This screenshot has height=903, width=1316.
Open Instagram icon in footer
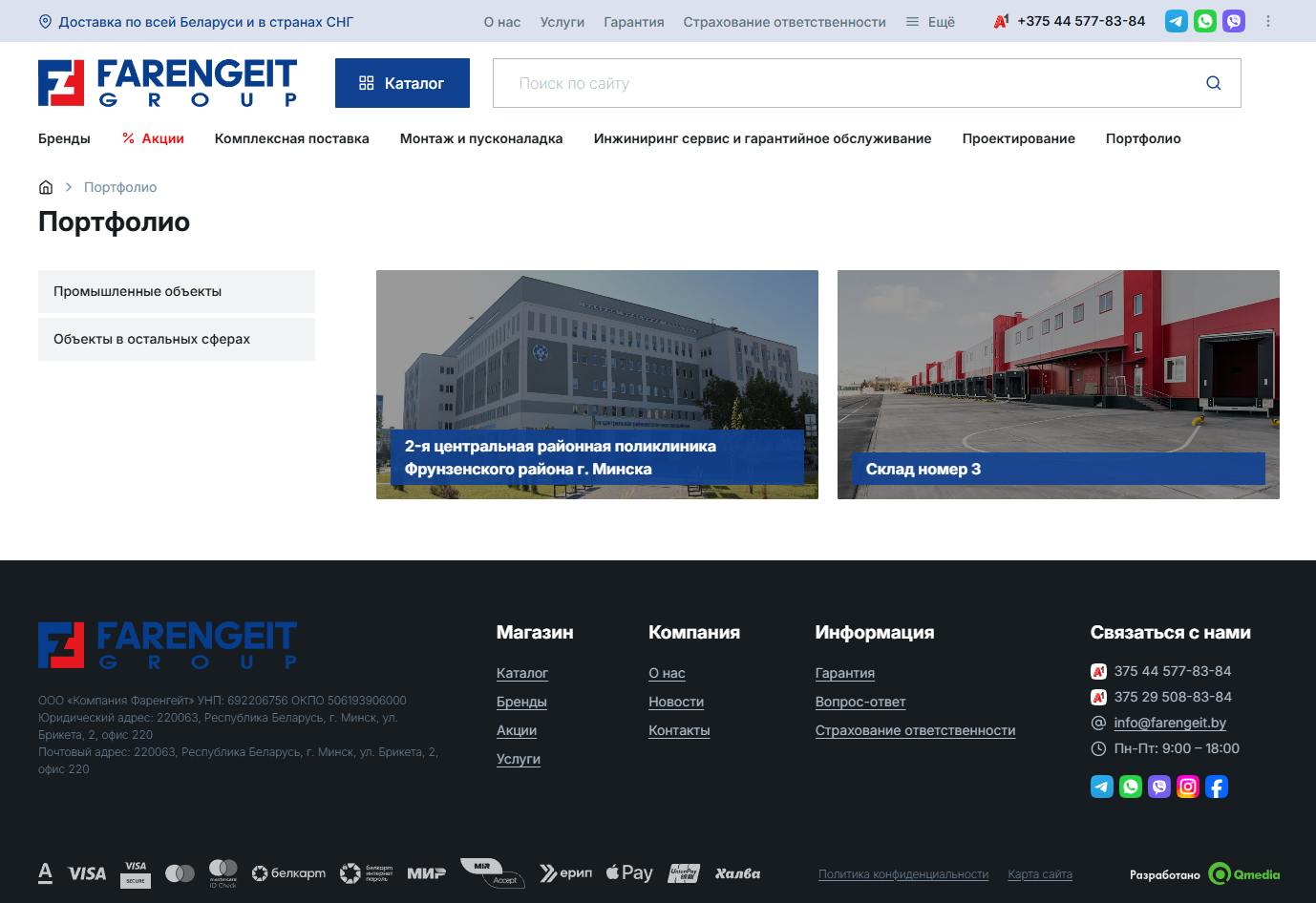pyautogui.click(x=1188, y=787)
